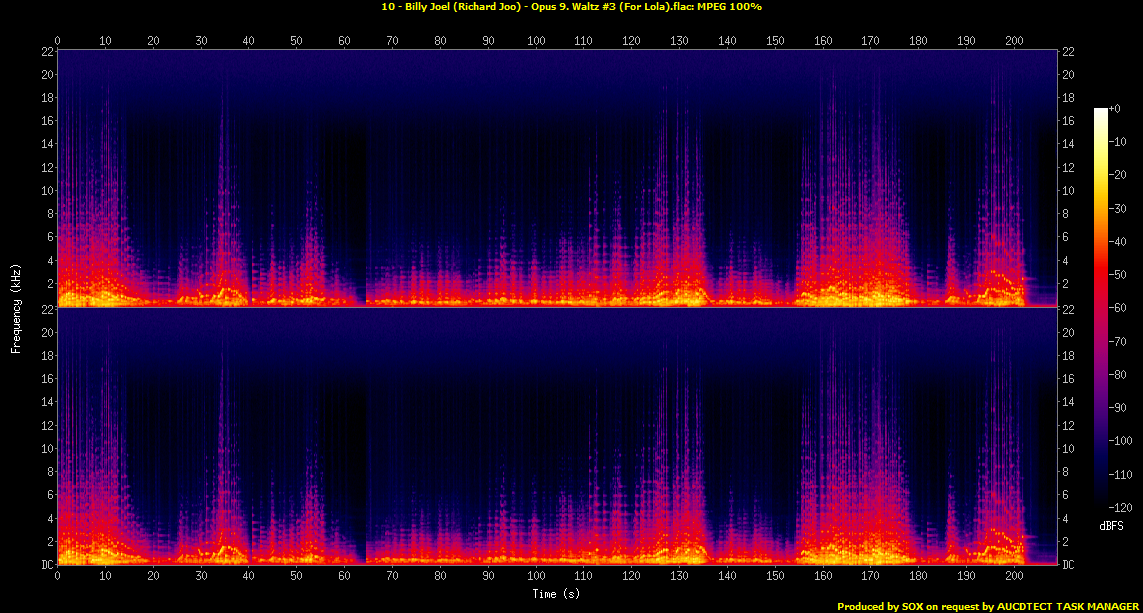Select the 50 second tick on top time axis

click(297, 40)
